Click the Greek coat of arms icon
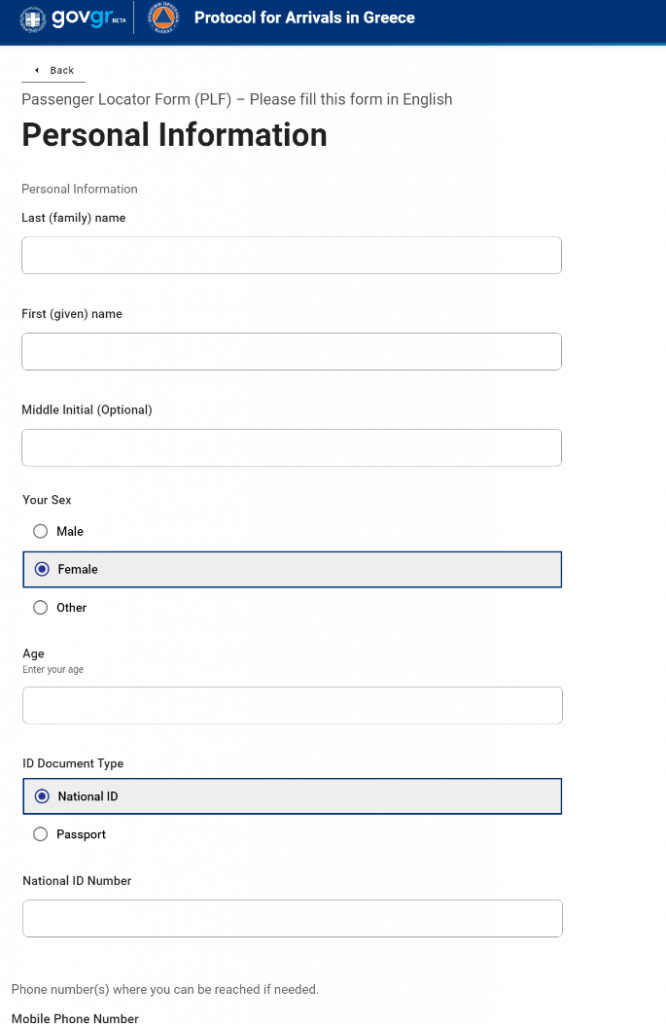 [x=34, y=18]
